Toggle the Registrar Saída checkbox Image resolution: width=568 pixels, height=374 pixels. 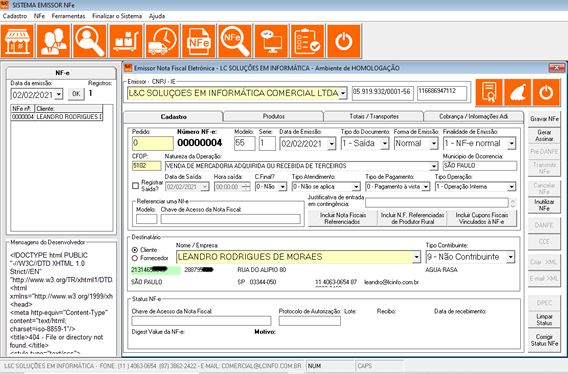point(135,186)
